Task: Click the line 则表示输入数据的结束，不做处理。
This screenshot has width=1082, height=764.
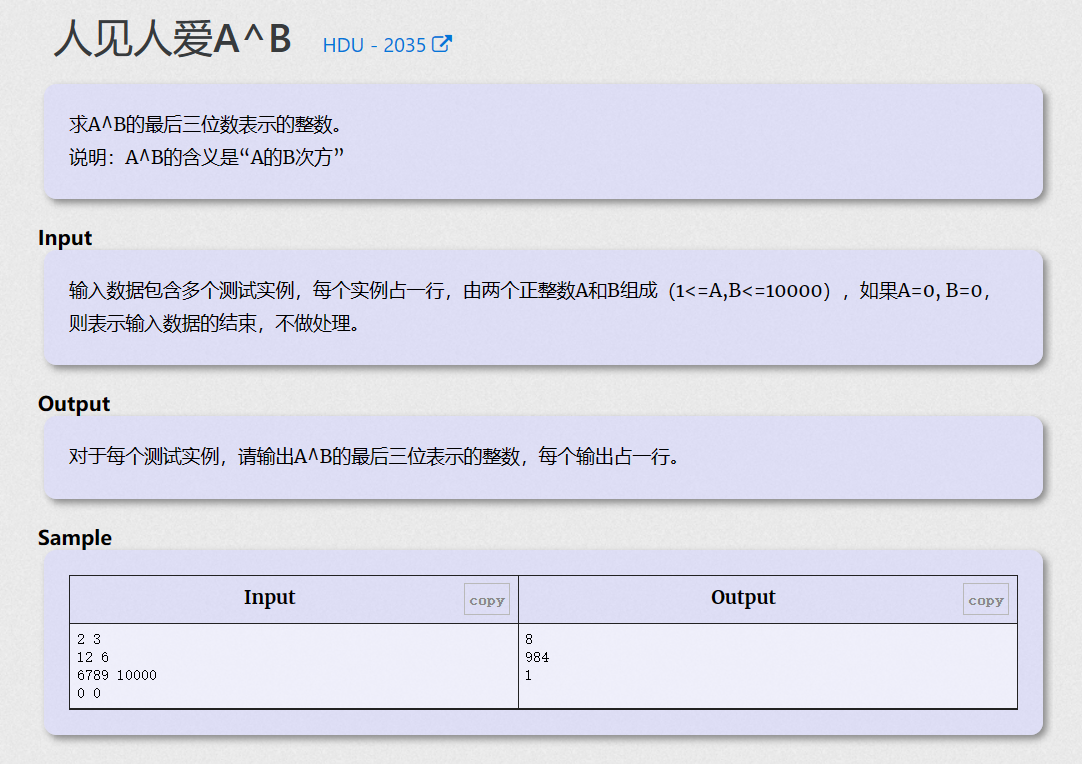Action: tap(214, 323)
